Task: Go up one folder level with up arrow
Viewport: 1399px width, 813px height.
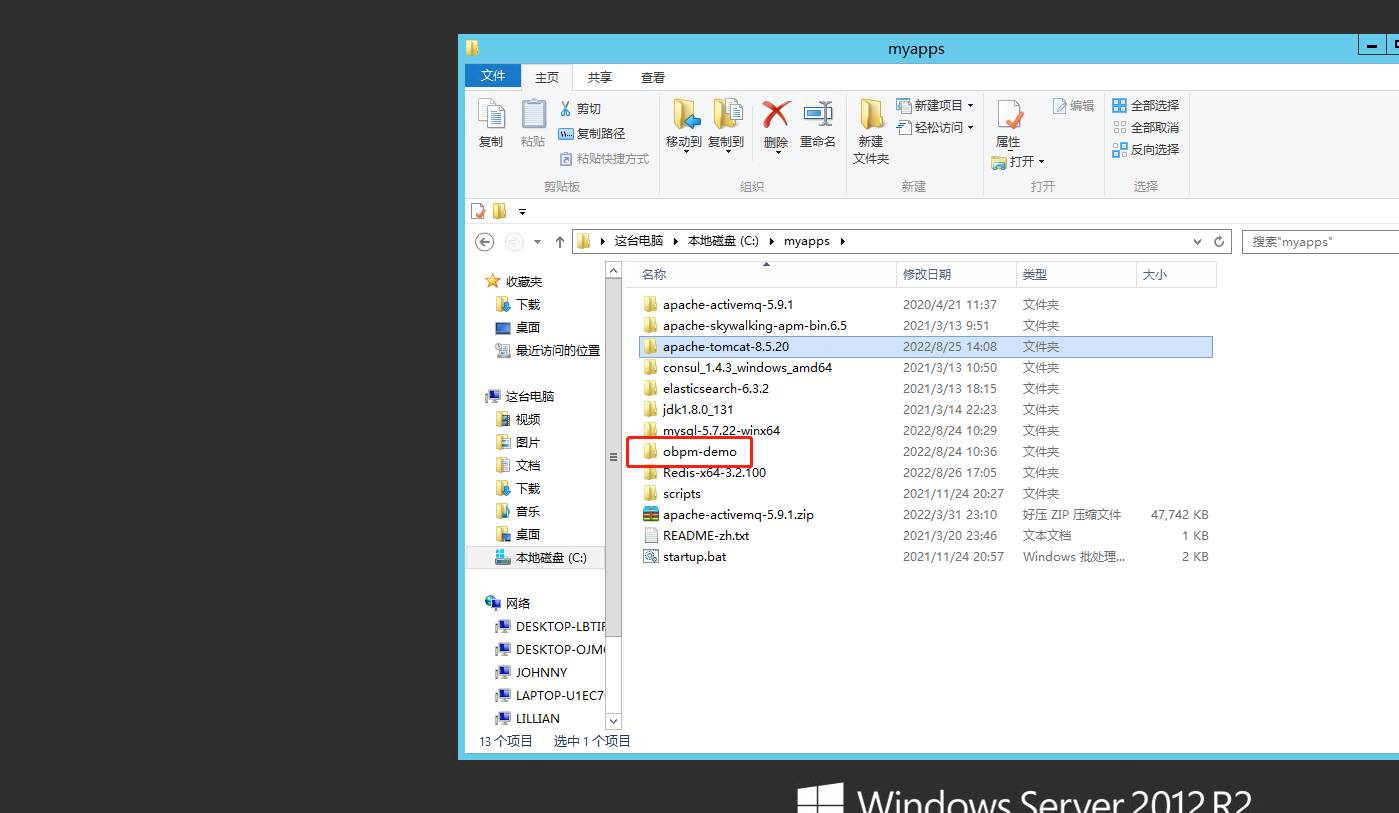Action: 560,242
